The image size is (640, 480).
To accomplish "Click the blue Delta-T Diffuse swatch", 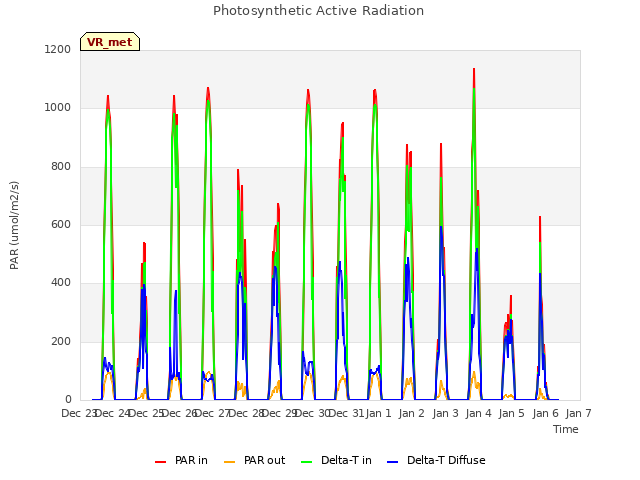I will pyautogui.click(x=392, y=462).
